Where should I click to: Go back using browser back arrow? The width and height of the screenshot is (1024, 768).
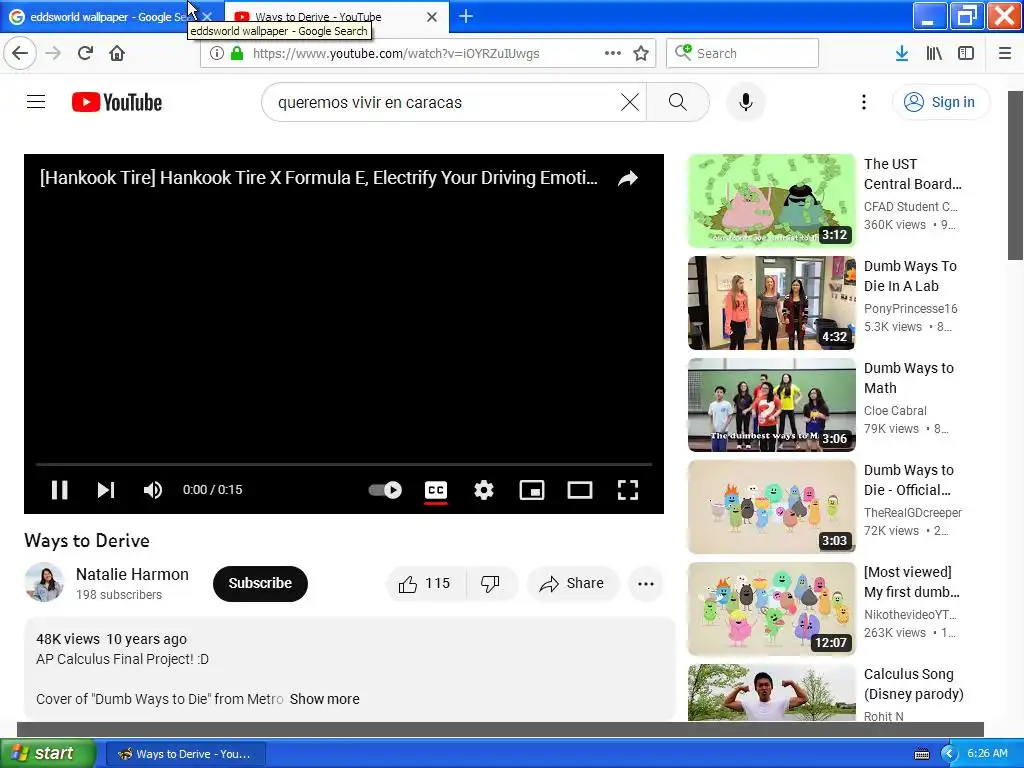tap(20, 53)
